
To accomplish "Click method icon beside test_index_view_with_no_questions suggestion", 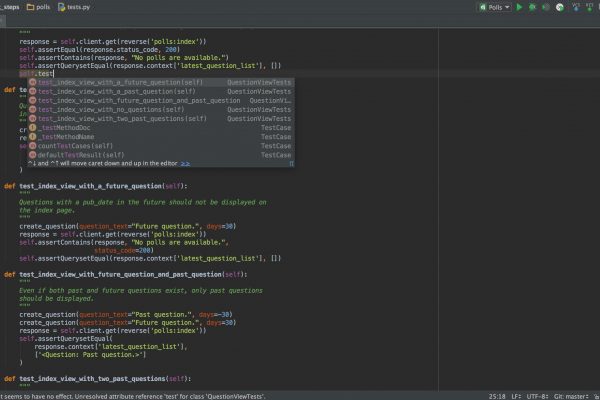I will coord(33,109).
